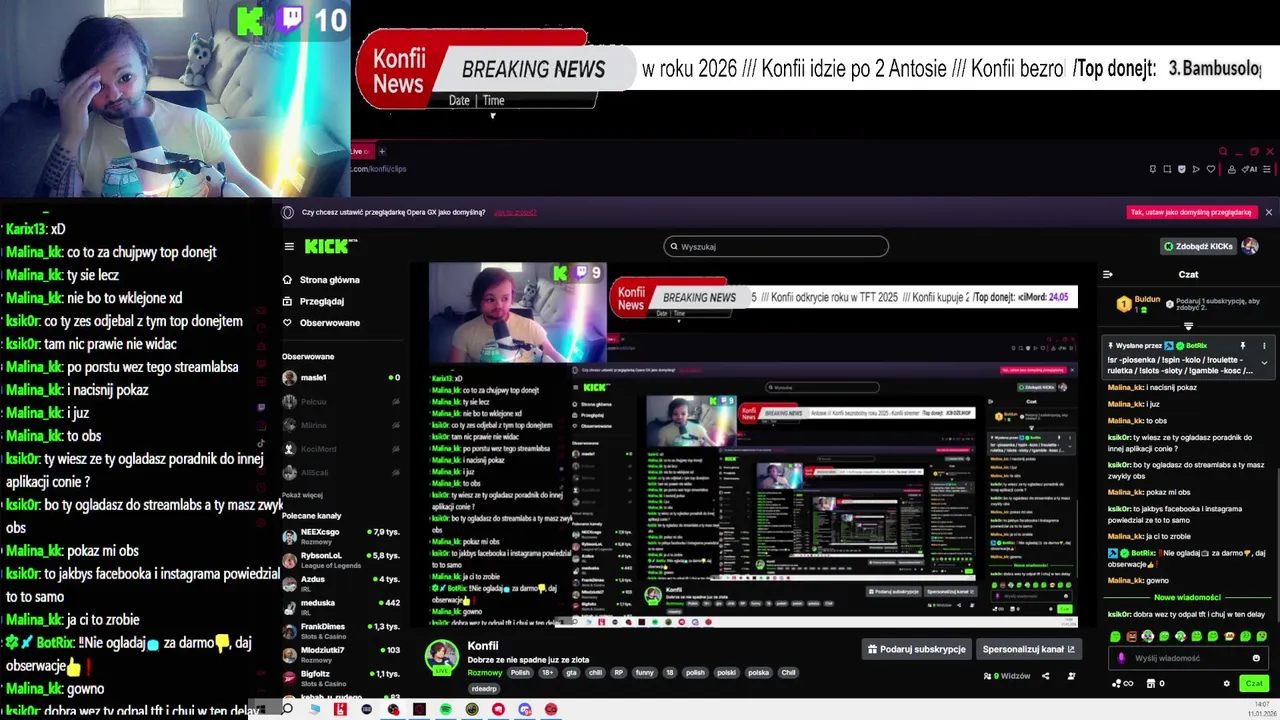Click the Nowe wiadomości divider label
1280x720 pixels.
click(1187, 597)
